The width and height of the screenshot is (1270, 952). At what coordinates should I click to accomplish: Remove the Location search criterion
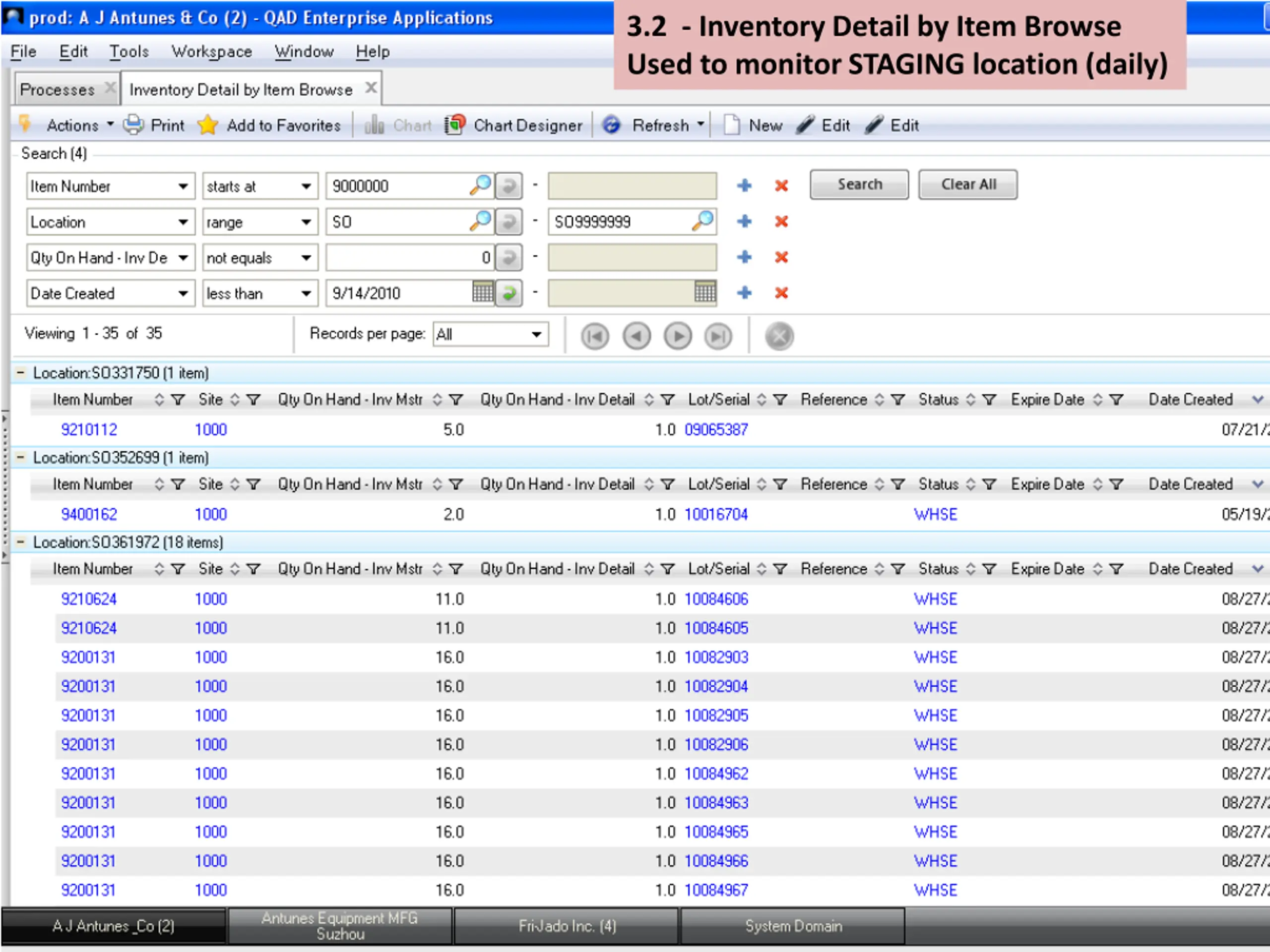[x=781, y=221]
